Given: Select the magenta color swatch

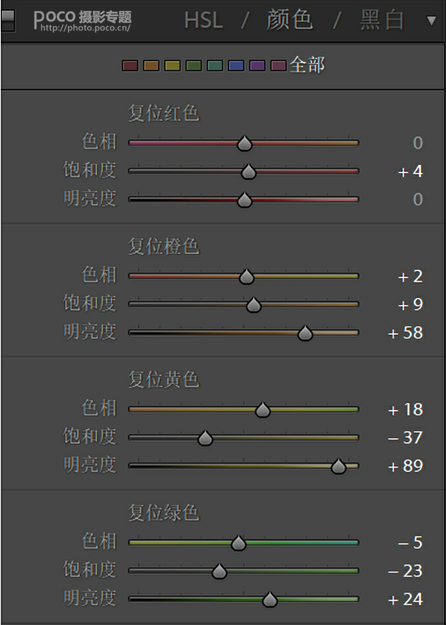Looking at the screenshot, I should 278,66.
